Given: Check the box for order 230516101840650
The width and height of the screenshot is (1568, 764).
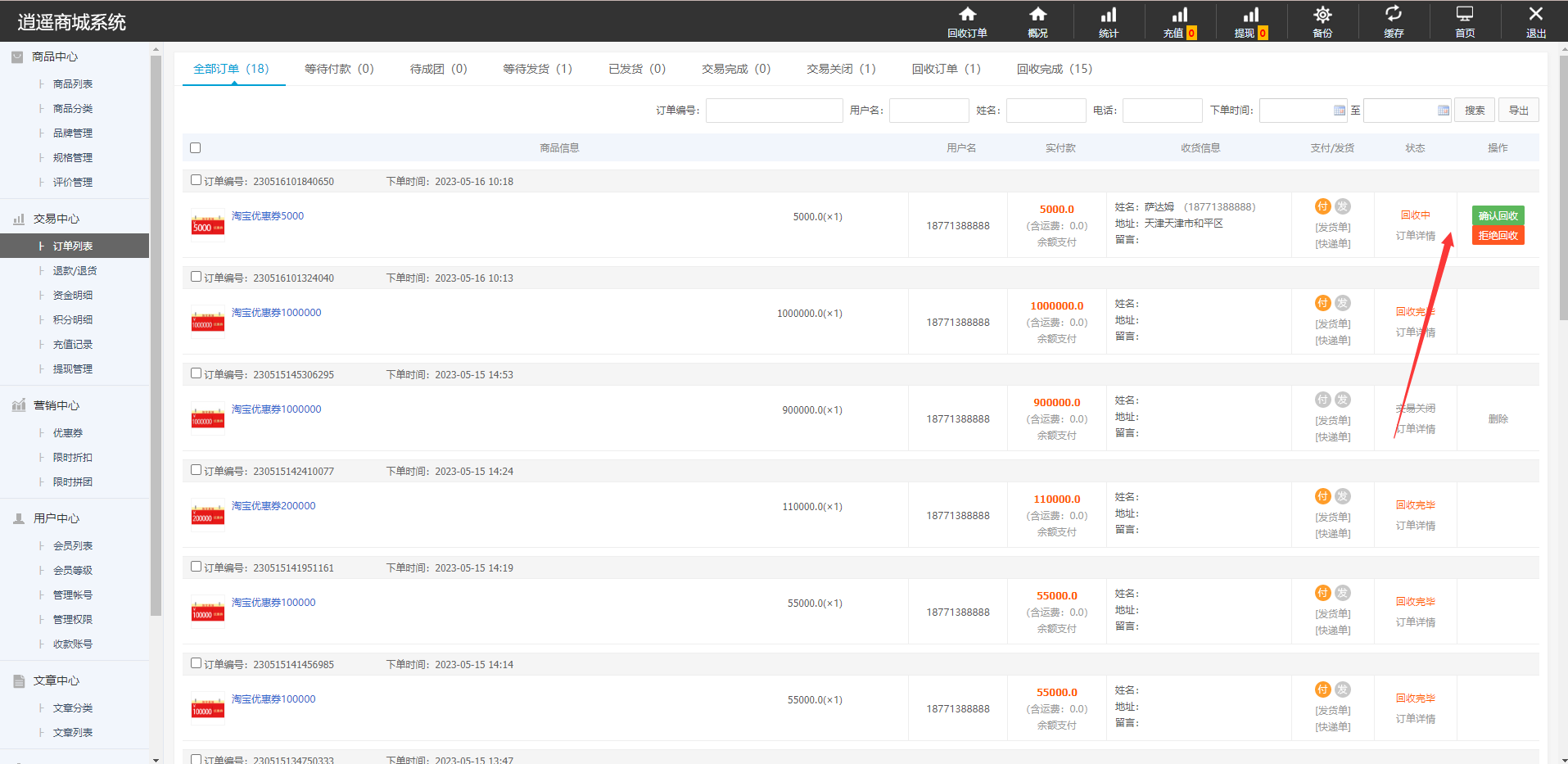Looking at the screenshot, I should [x=196, y=180].
